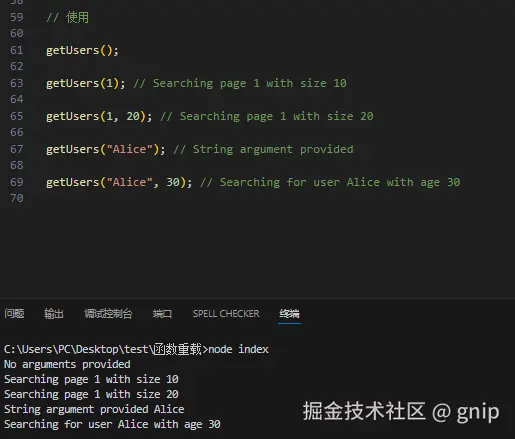Open the 调试控制台 debug console tab
Image resolution: width=515 pixels, height=439 pixels.
click(108, 314)
